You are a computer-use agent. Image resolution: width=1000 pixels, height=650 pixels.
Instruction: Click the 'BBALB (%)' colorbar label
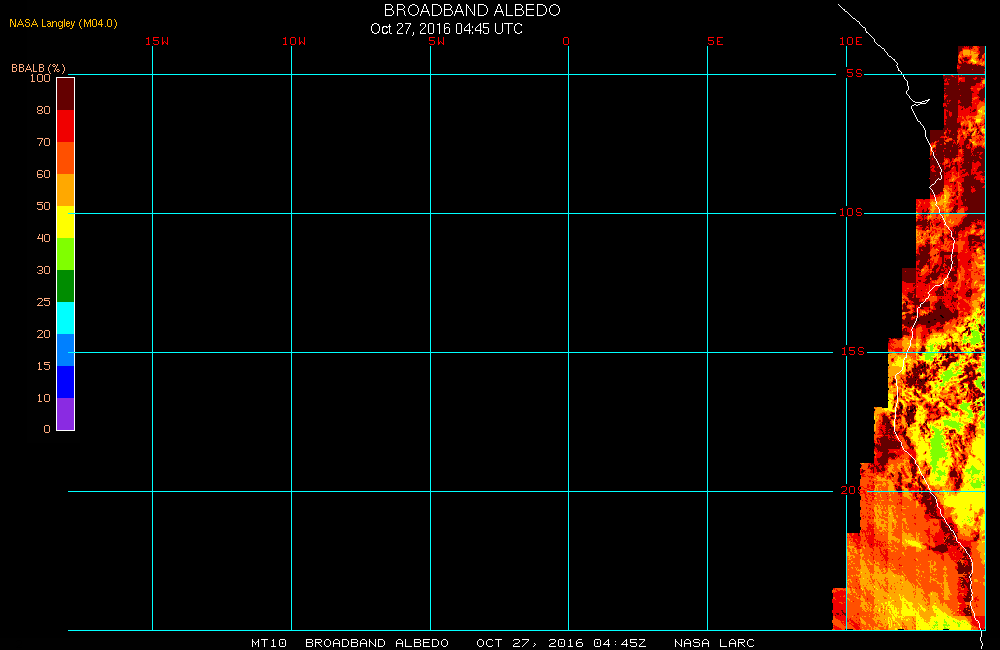coord(38,68)
